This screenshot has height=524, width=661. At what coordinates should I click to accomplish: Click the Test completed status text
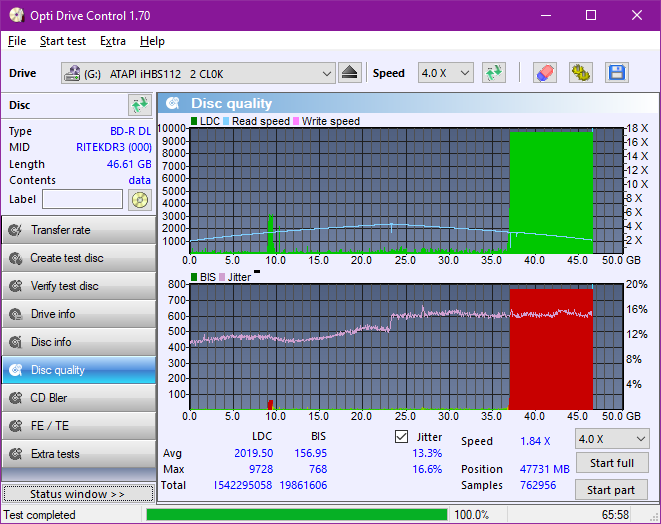click(x=40, y=515)
